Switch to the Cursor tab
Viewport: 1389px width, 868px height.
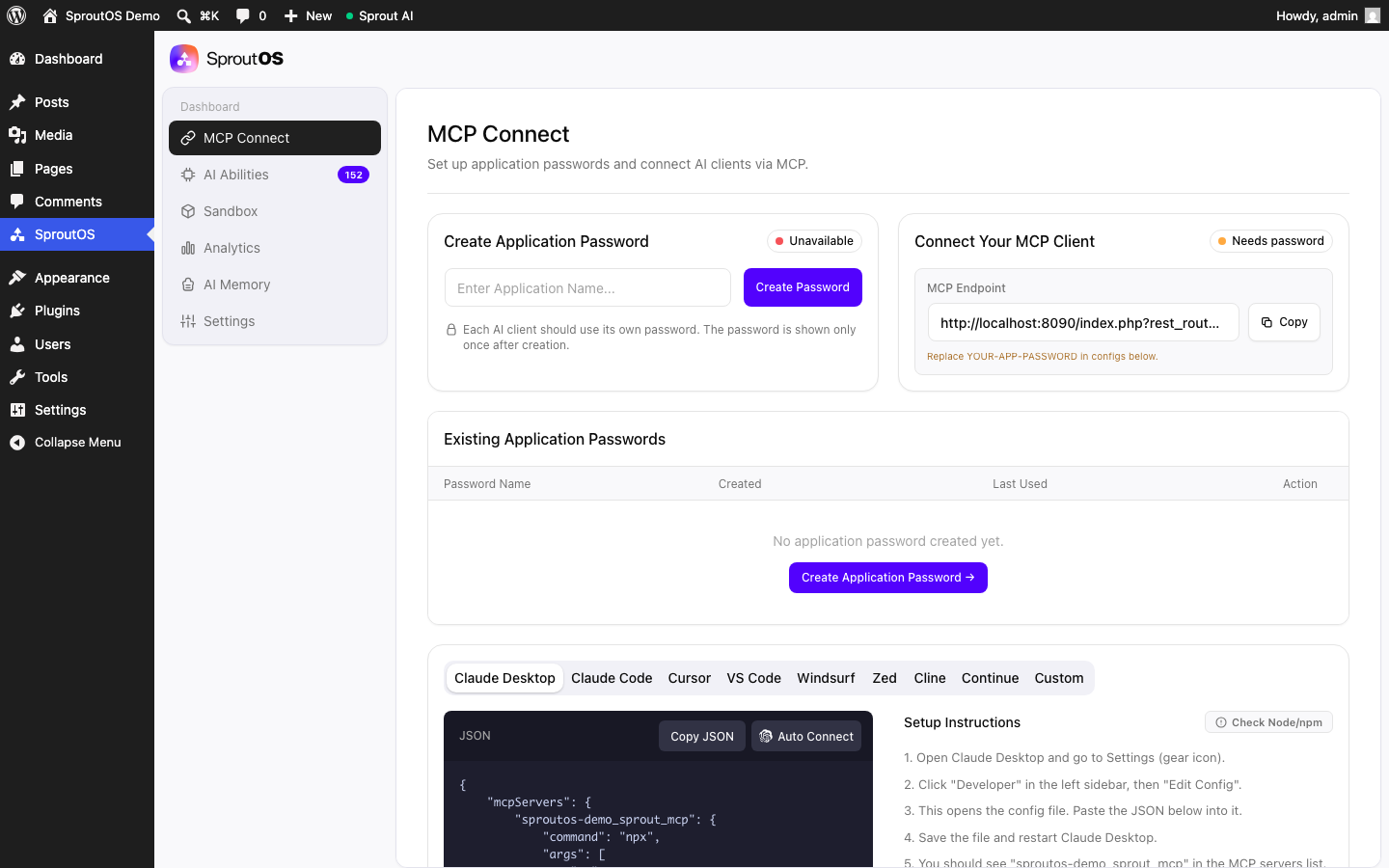click(690, 678)
